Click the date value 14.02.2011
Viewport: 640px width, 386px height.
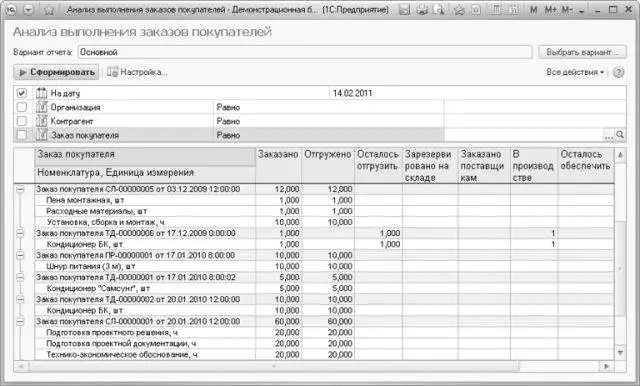(x=352, y=93)
